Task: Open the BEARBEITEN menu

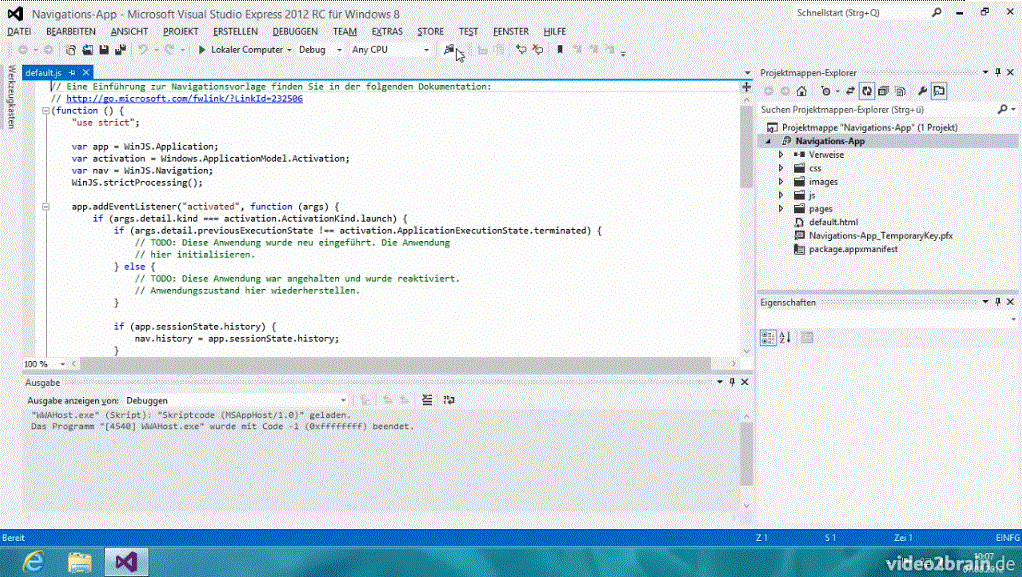Action: [x=70, y=31]
